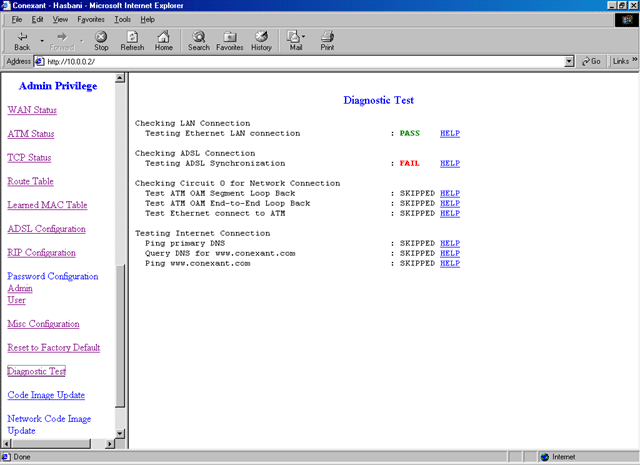This screenshot has width=640, height=465.
Task: Click the page icon in address bar
Action: pos(39,62)
